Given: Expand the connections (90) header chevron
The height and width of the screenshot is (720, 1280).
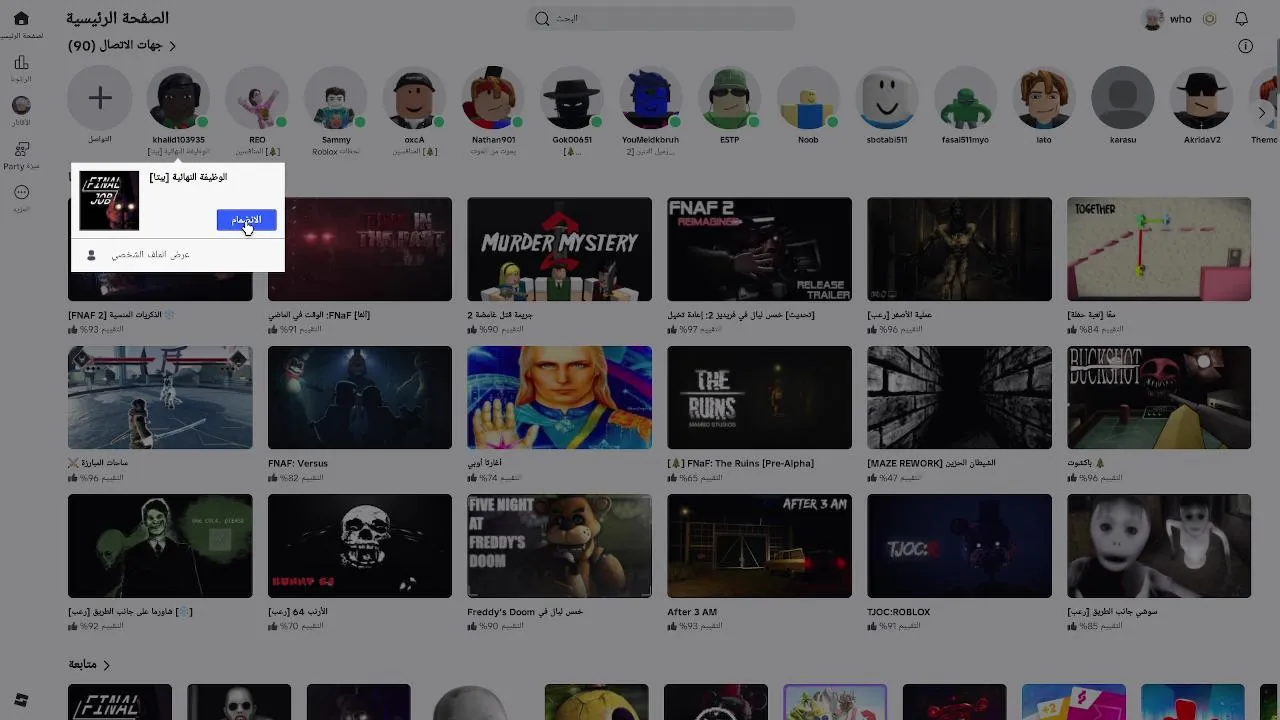Looking at the screenshot, I should click(x=172, y=46).
